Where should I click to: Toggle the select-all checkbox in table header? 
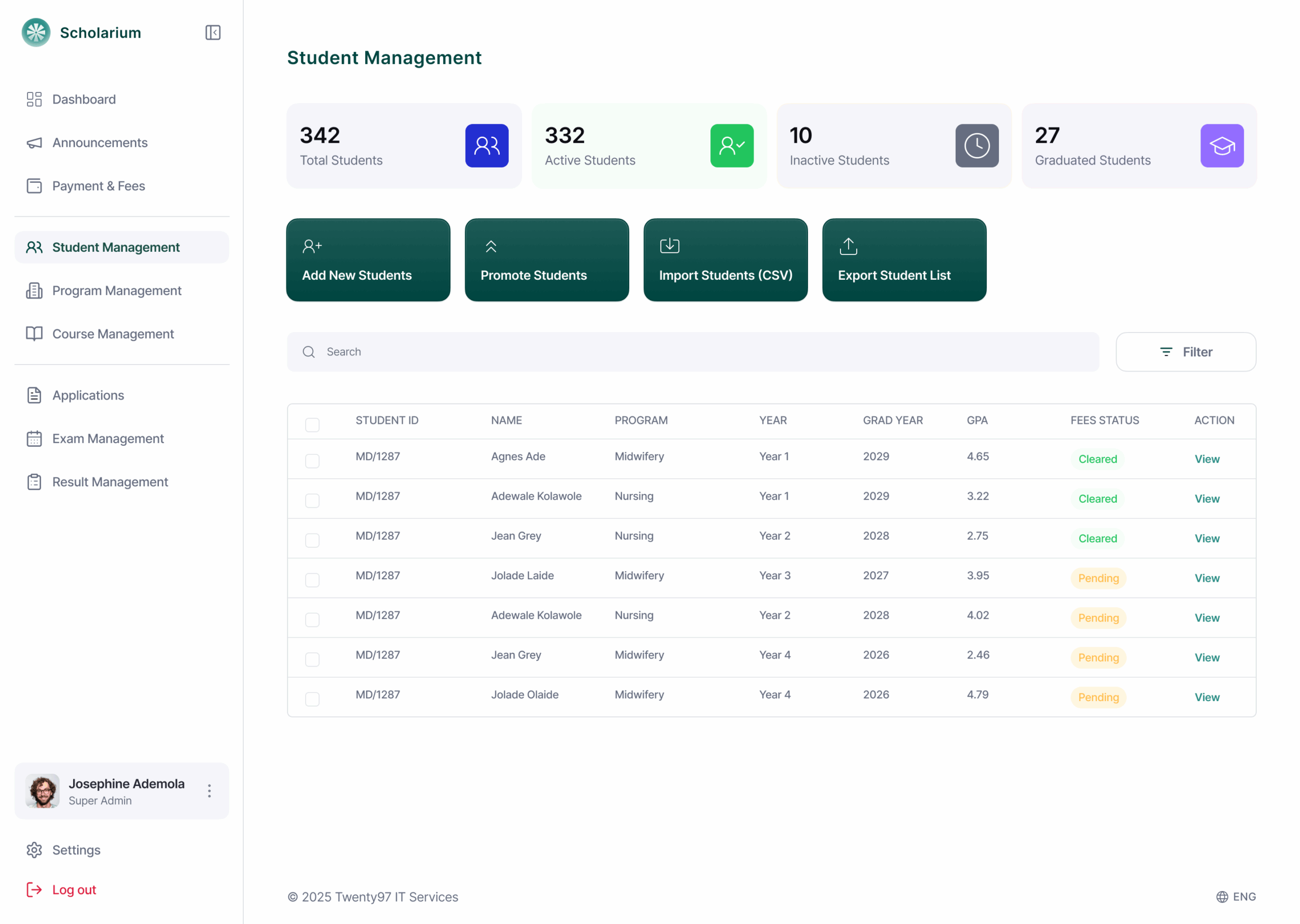coord(312,424)
